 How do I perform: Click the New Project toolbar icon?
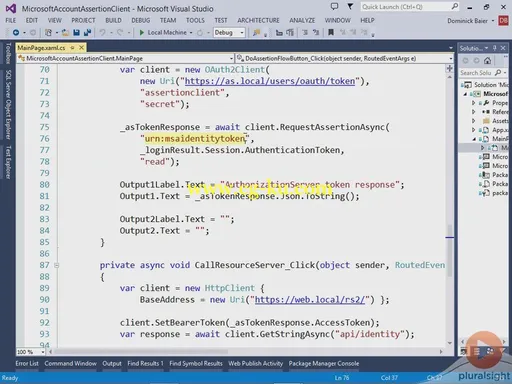click(x=49, y=33)
